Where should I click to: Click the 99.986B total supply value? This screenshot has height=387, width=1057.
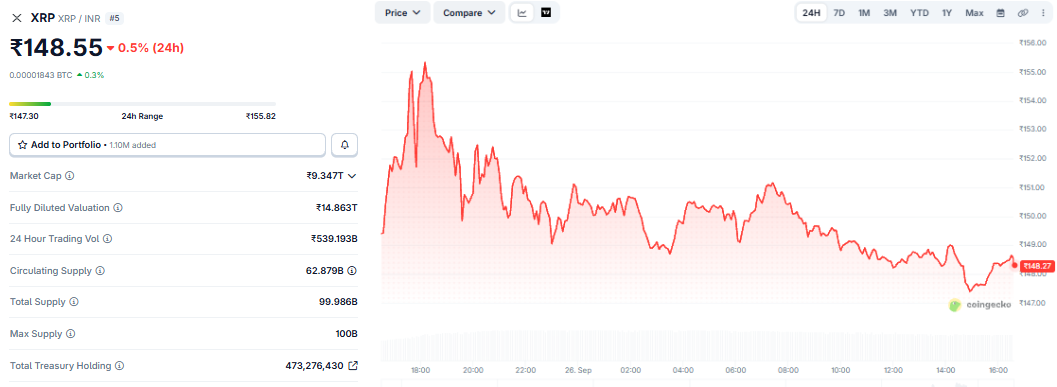(x=338, y=302)
